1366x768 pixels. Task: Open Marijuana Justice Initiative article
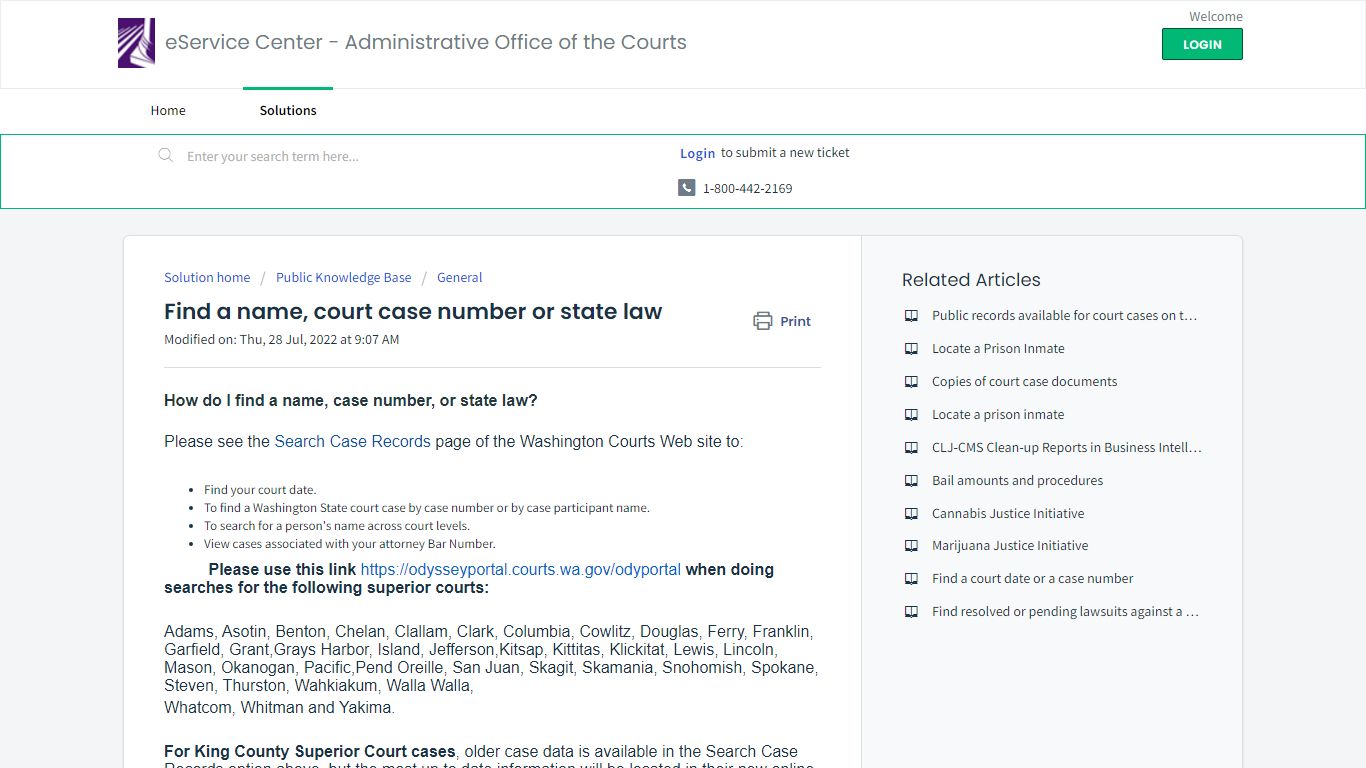click(x=1010, y=545)
